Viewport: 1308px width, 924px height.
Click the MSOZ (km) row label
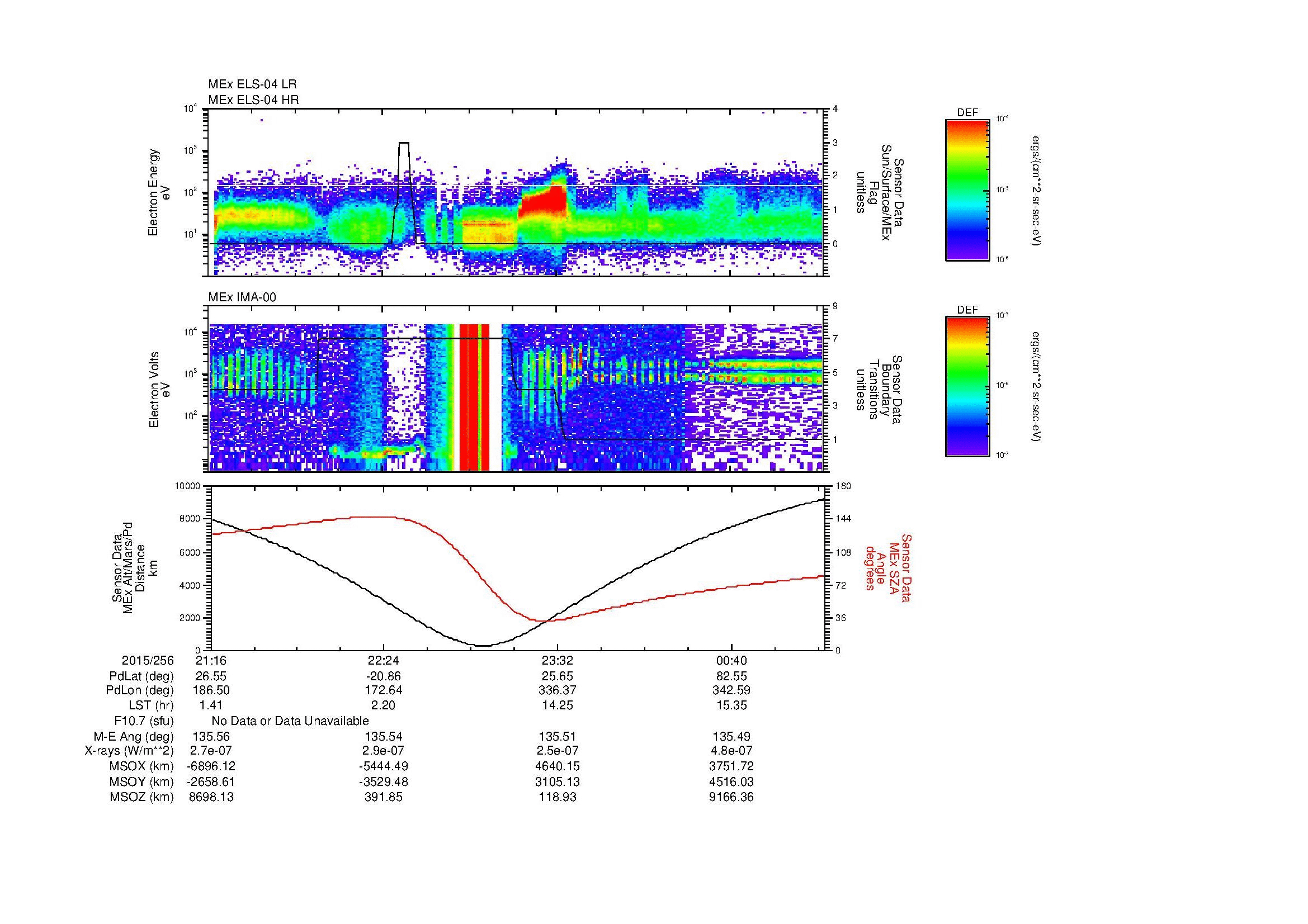(141, 797)
